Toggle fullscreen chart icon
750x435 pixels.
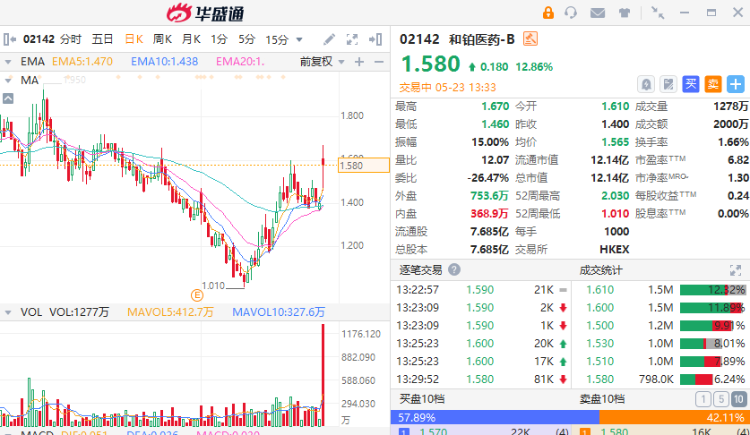coord(352,39)
